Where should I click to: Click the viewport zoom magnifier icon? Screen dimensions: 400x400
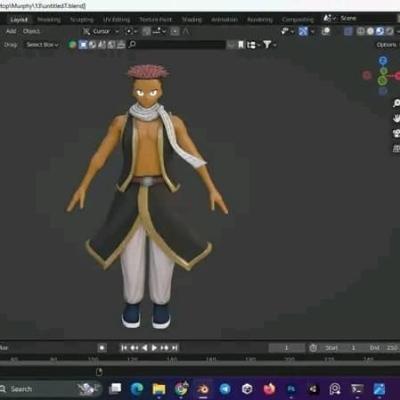(x=396, y=103)
